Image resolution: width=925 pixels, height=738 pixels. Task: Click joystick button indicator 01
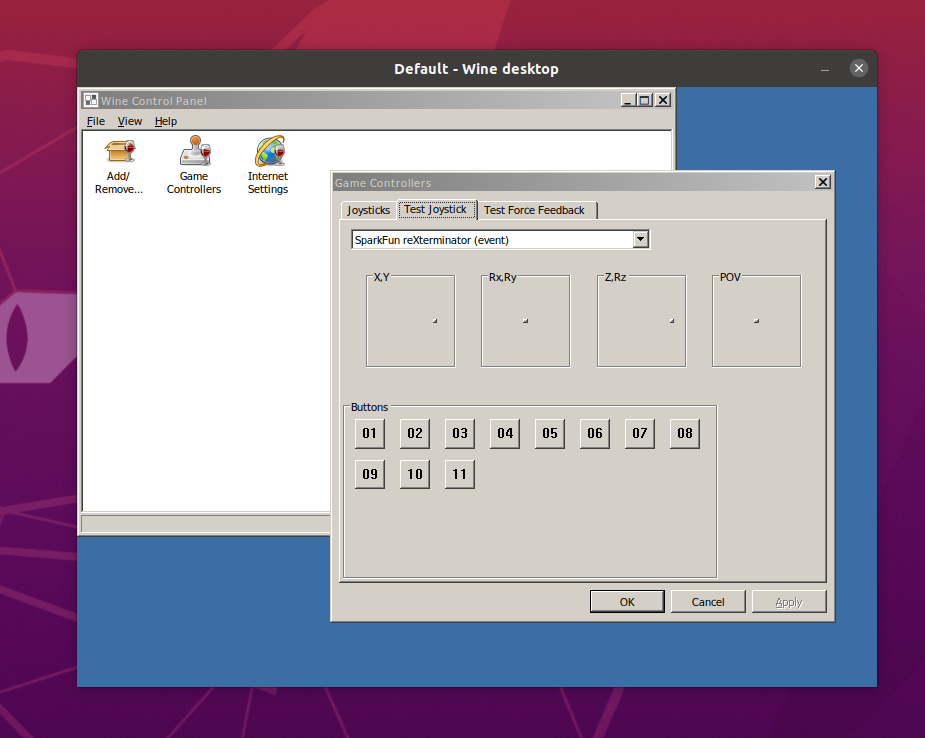pos(370,434)
